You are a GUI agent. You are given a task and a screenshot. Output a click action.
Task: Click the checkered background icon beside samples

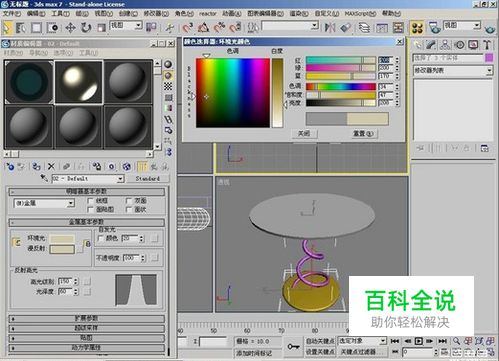point(168,87)
